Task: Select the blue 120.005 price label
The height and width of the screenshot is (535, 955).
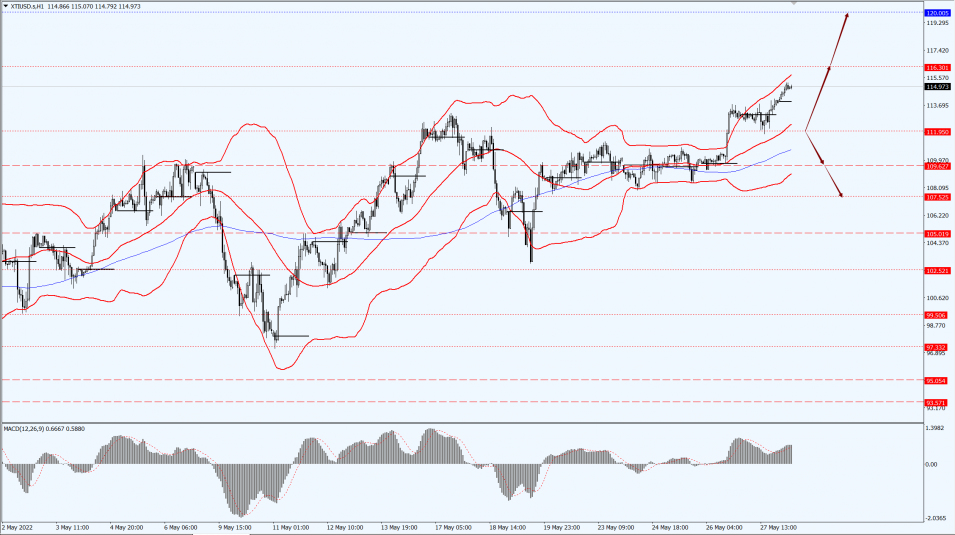Action: point(937,13)
